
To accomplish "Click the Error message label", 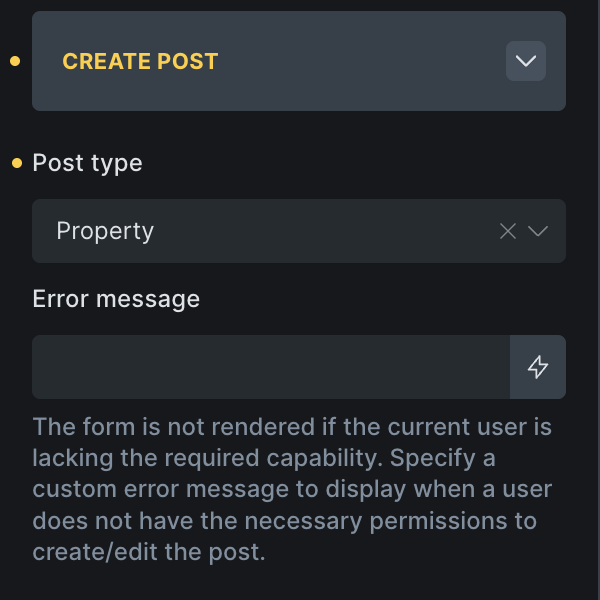I will tap(116, 299).
